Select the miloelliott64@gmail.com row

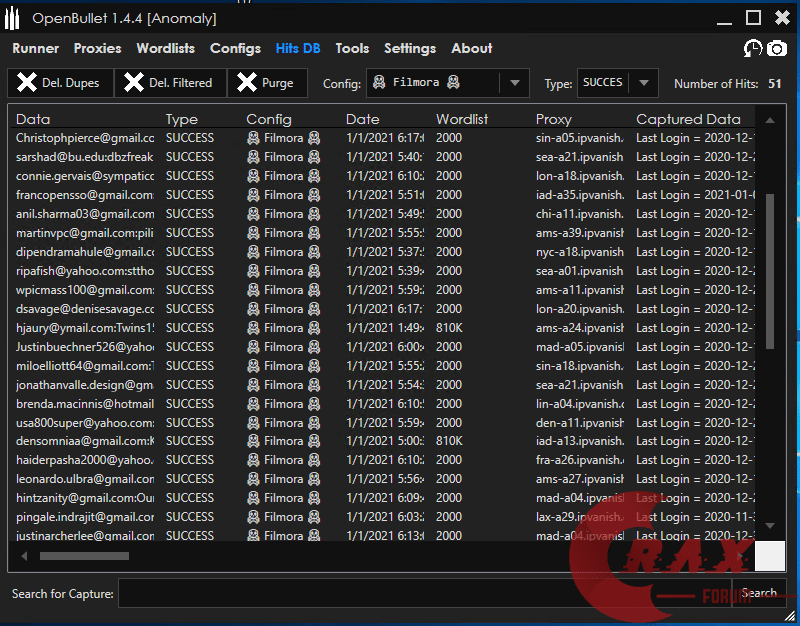point(383,366)
